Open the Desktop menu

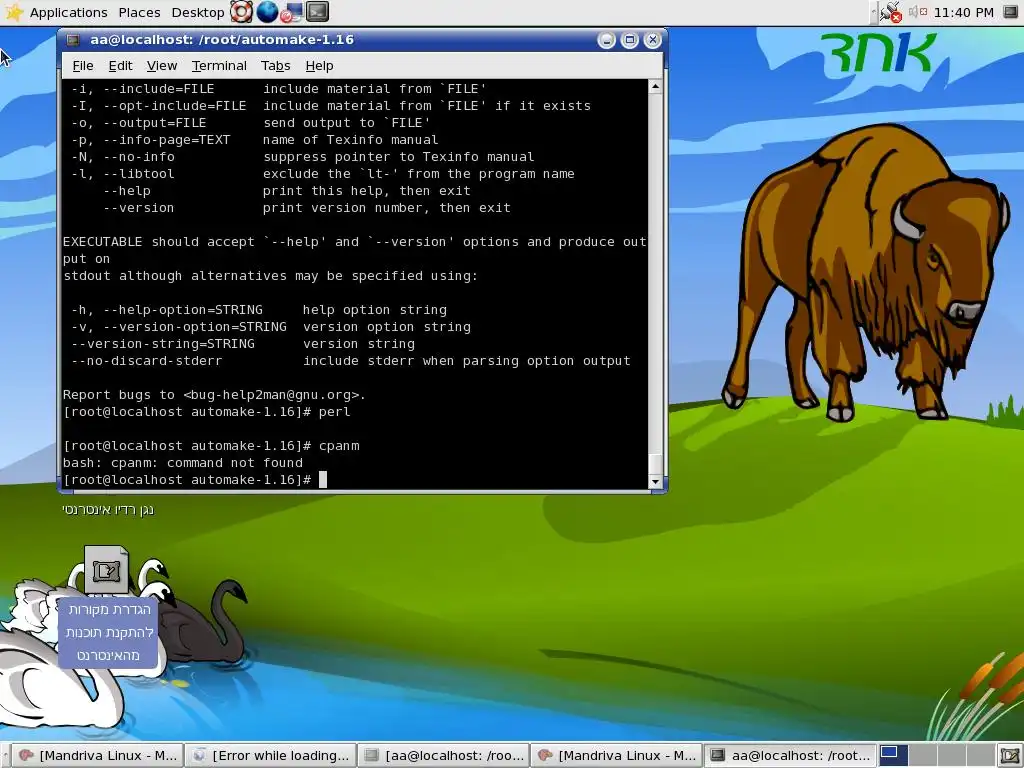click(197, 12)
